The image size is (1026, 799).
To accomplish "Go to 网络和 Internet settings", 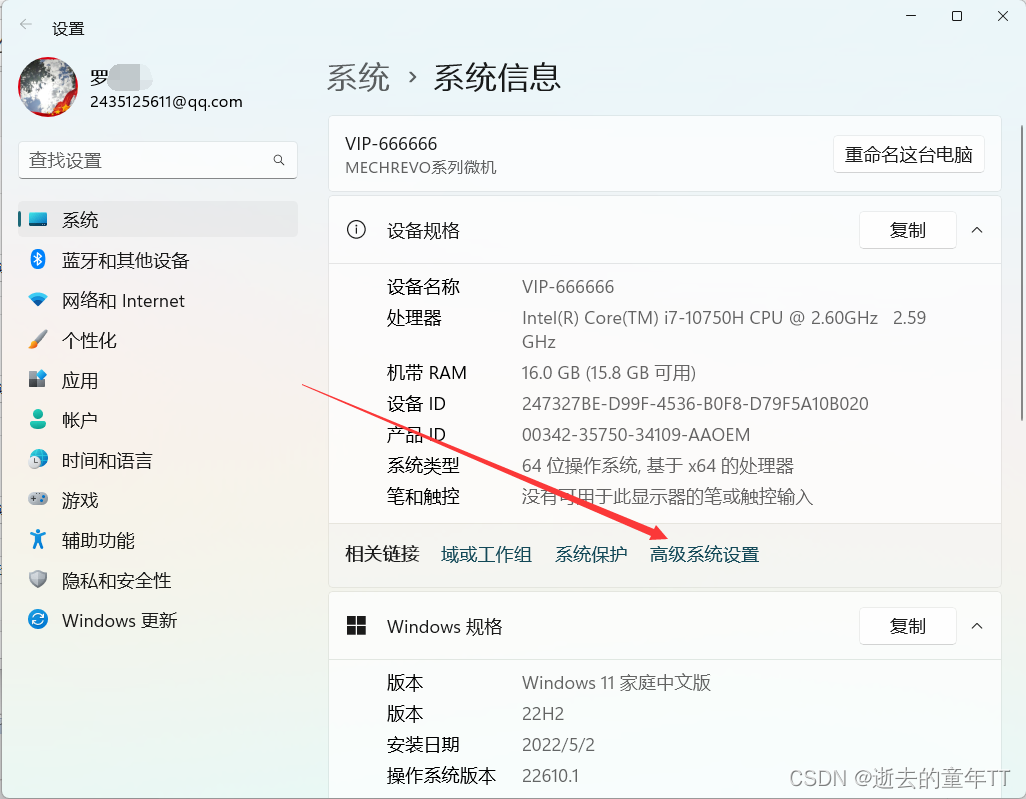I will pyautogui.click(x=158, y=300).
